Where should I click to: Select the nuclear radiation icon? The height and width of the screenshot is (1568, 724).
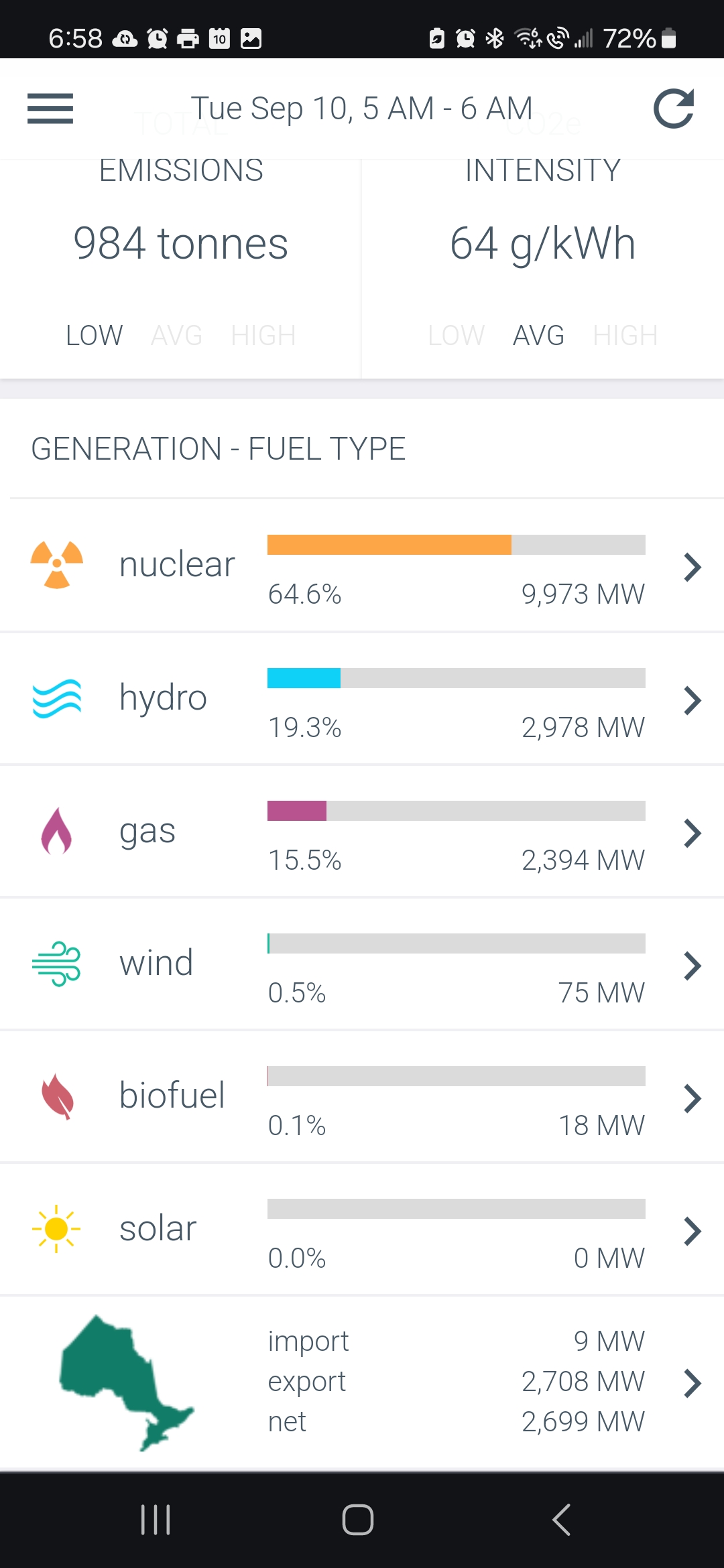point(57,565)
